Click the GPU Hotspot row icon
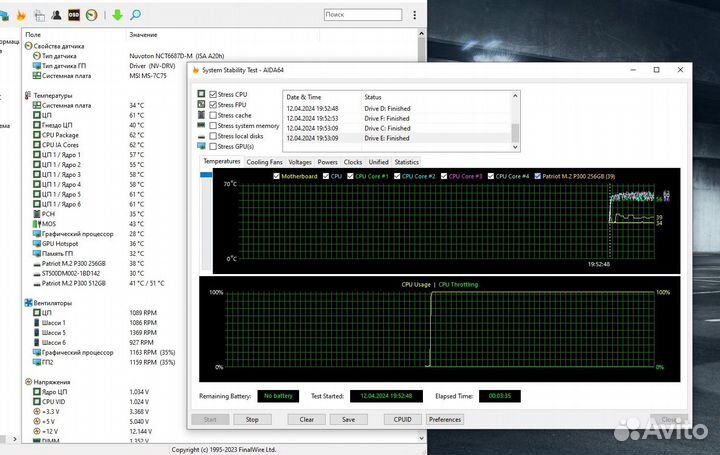The image size is (720, 455). coord(37,243)
